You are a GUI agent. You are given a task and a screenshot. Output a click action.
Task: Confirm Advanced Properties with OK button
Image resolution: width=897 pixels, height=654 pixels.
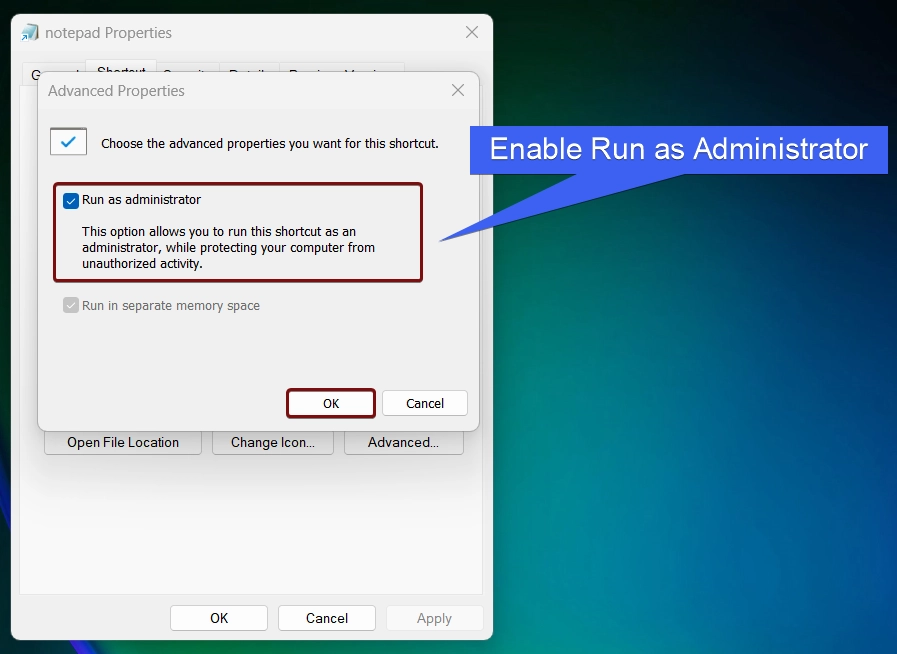point(331,403)
